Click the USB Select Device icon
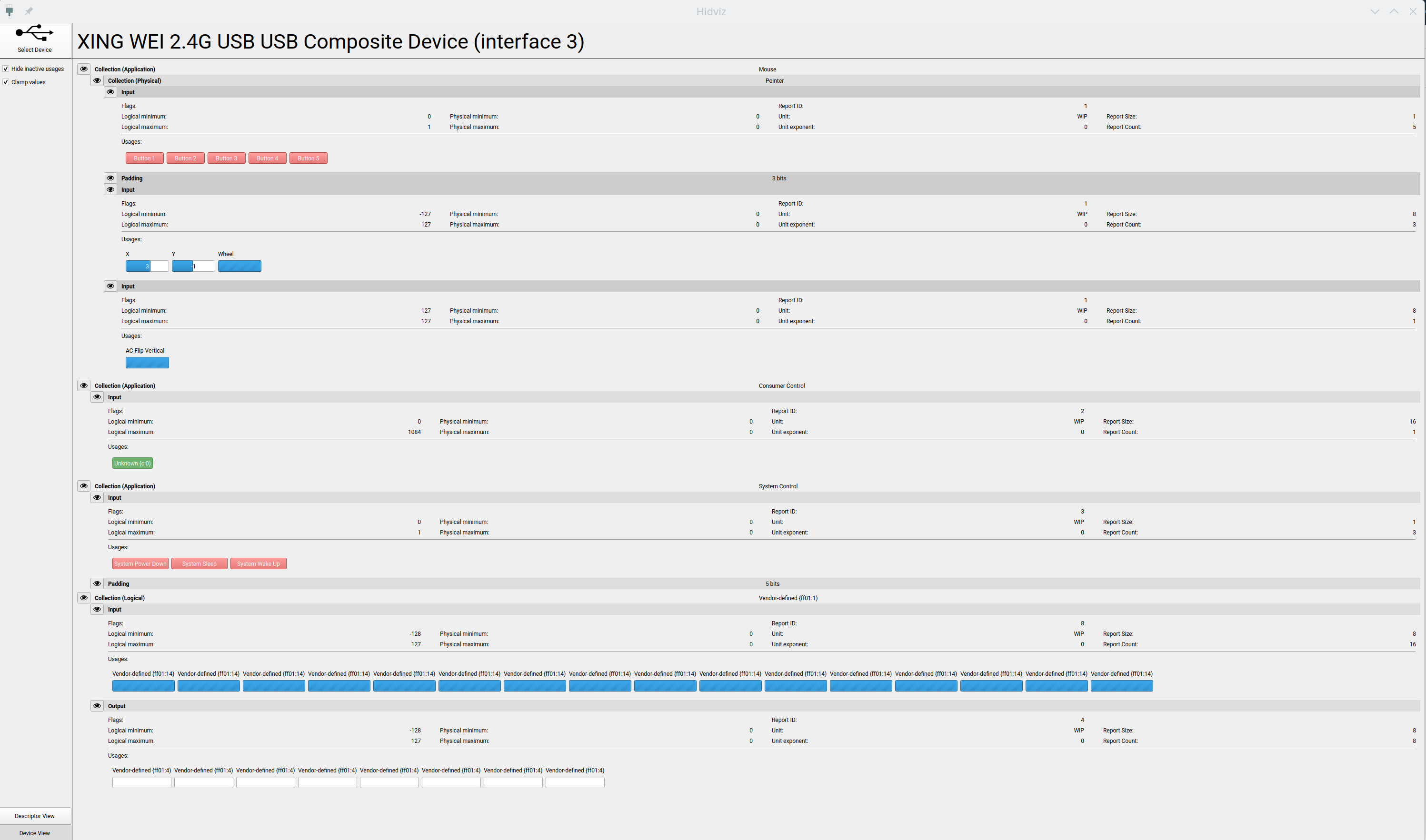1426x840 pixels. coord(35,33)
